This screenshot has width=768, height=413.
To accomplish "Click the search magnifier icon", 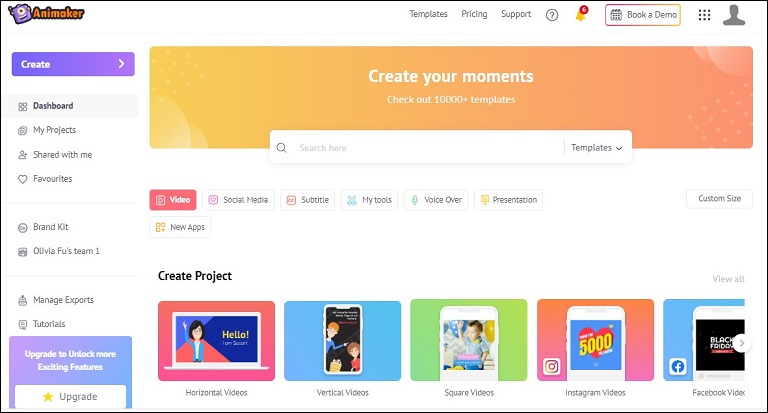I will (x=282, y=147).
